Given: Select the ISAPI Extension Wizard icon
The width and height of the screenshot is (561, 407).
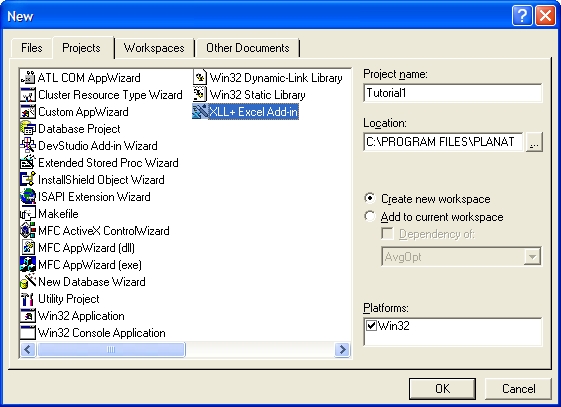Looking at the screenshot, I should pyautogui.click(x=28, y=197).
